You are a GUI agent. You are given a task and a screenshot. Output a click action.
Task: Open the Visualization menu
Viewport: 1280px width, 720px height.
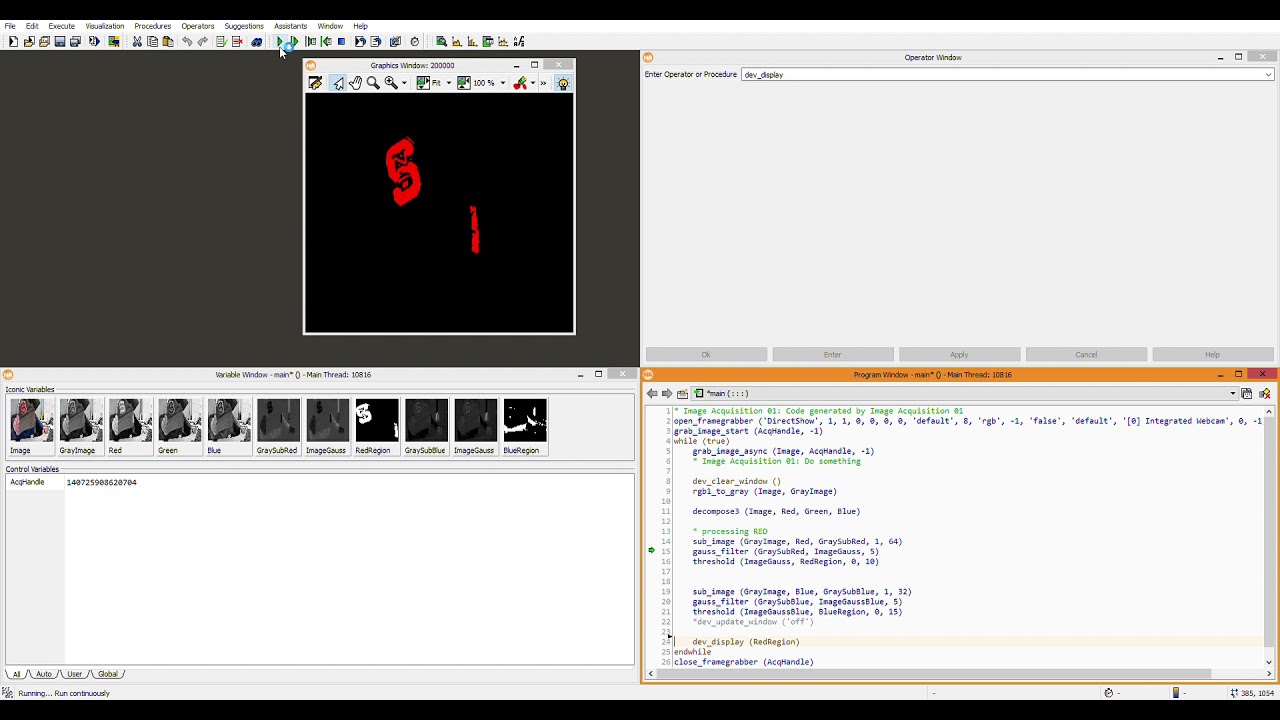pyautogui.click(x=104, y=26)
